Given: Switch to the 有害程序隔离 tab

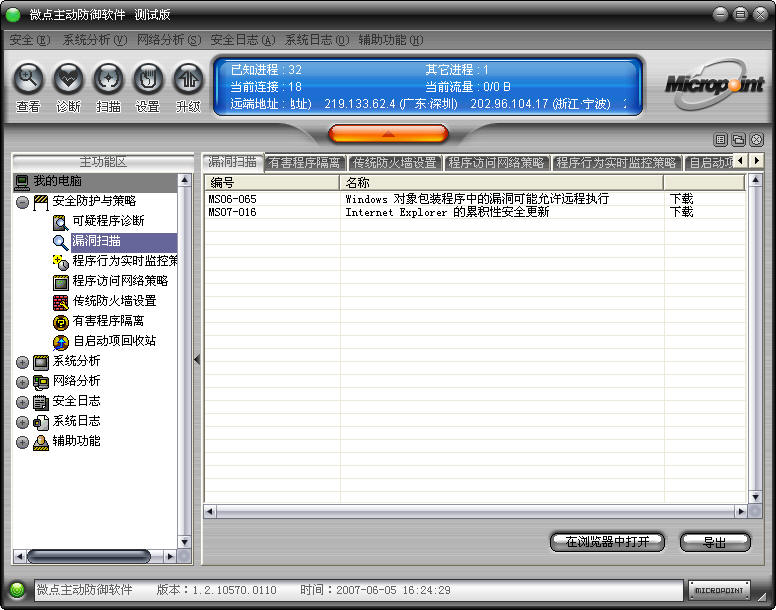Looking at the screenshot, I should [305, 163].
